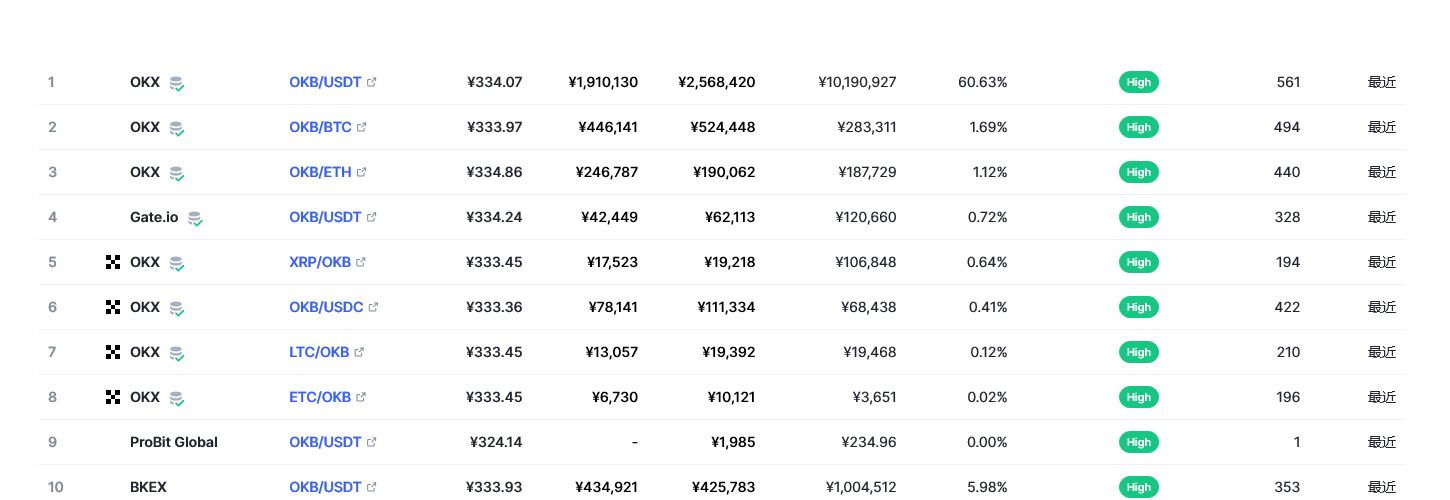1450x500 pixels.
Task: Click the High confidence badge for Gate.io
Action: [x=1138, y=217]
